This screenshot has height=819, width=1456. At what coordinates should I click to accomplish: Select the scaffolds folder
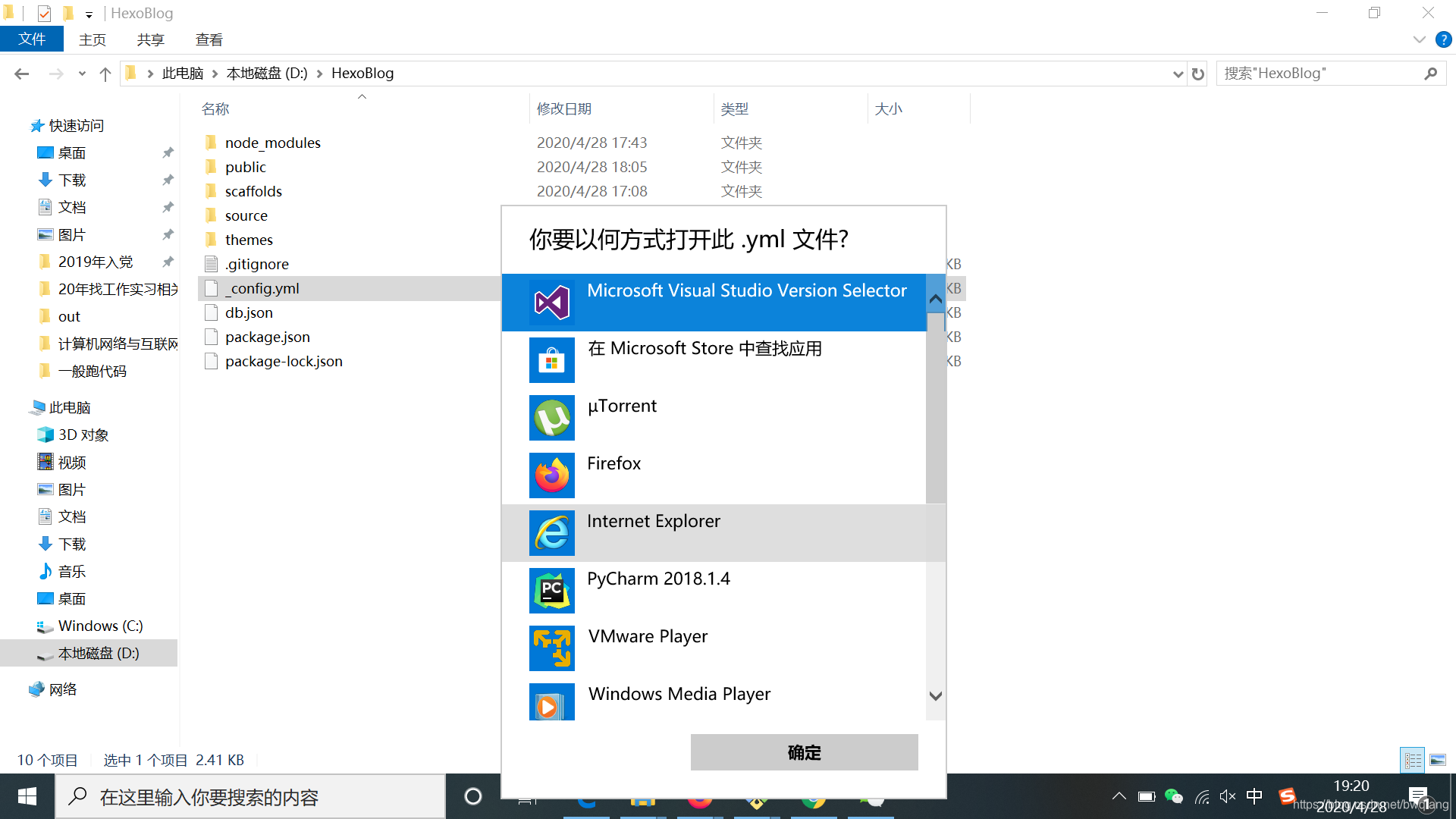pos(253,191)
